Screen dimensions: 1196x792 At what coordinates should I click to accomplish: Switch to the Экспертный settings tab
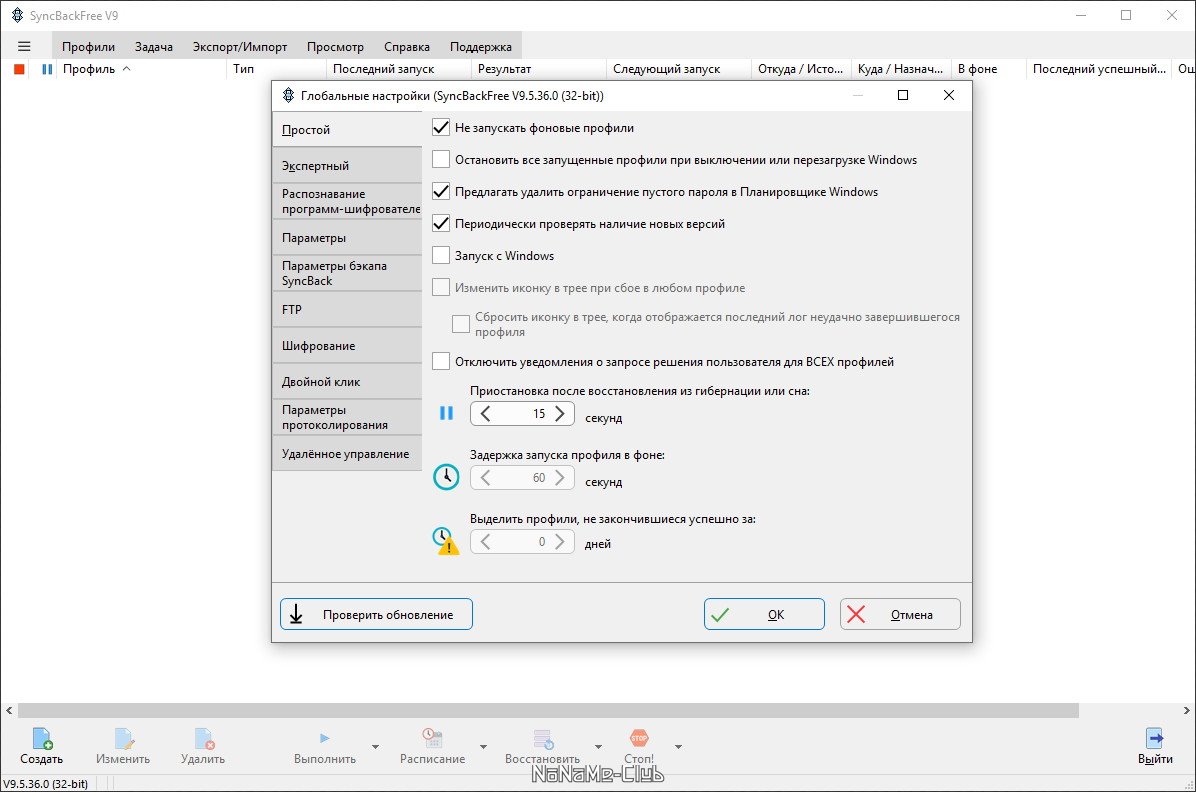pos(347,166)
